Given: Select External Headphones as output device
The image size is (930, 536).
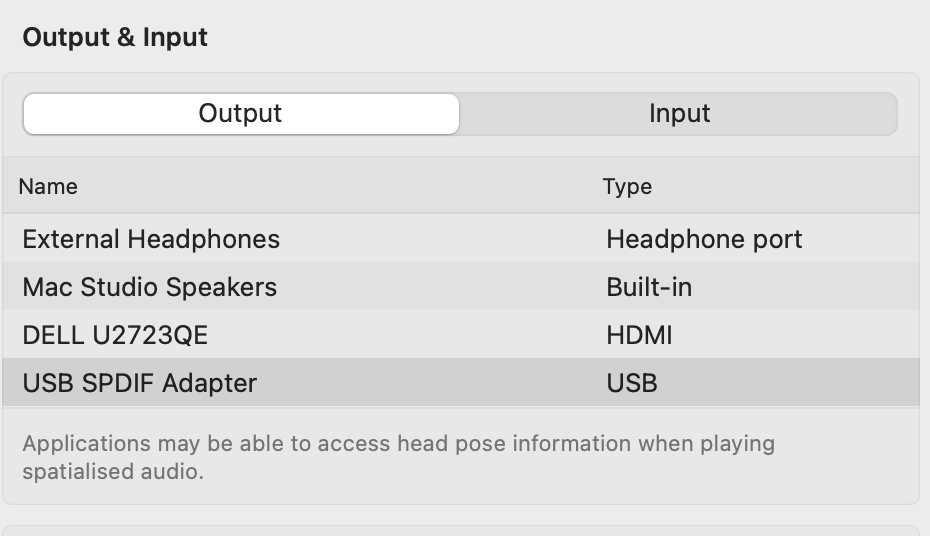Looking at the screenshot, I should click(x=151, y=240).
